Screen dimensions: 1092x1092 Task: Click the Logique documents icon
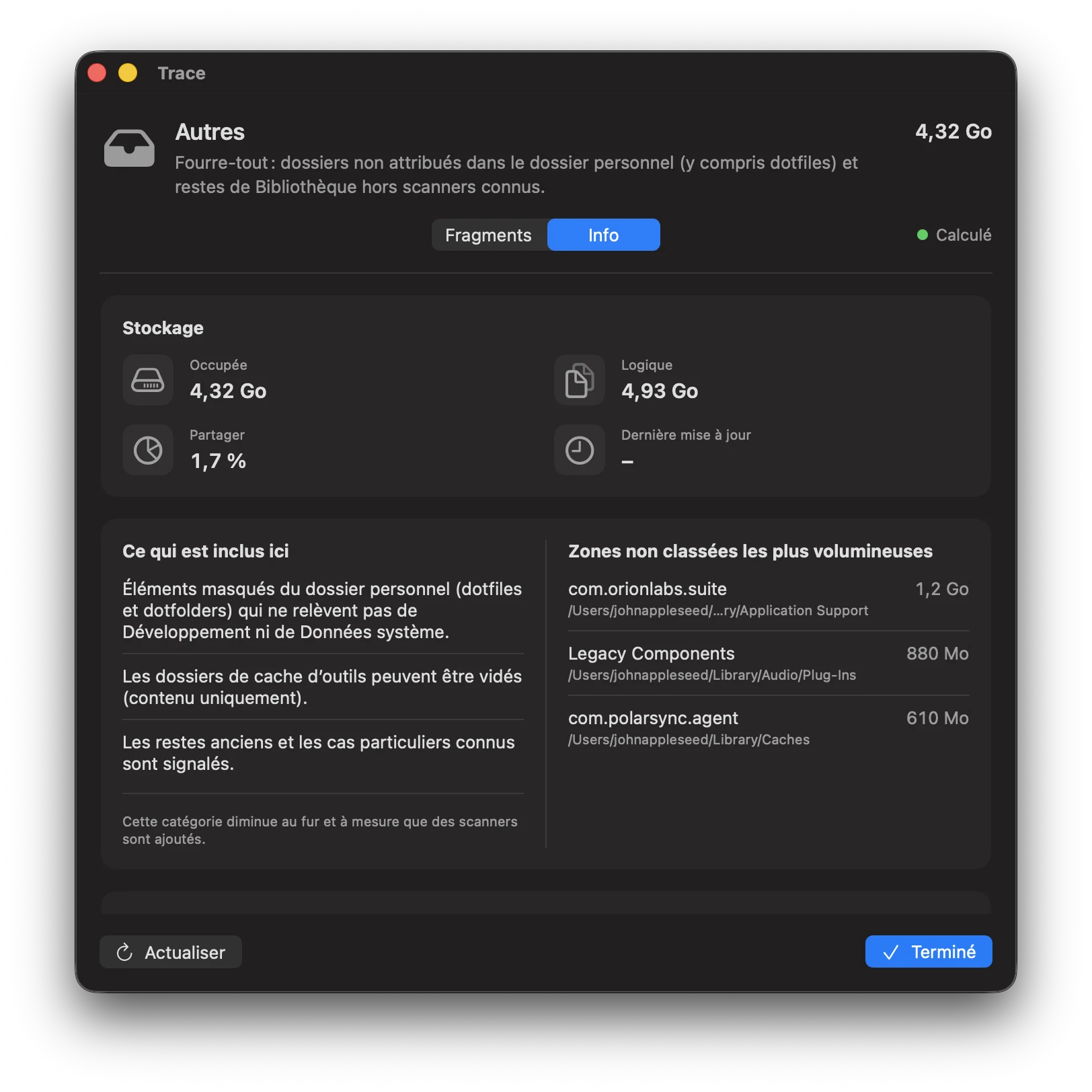[x=580, y=380]
